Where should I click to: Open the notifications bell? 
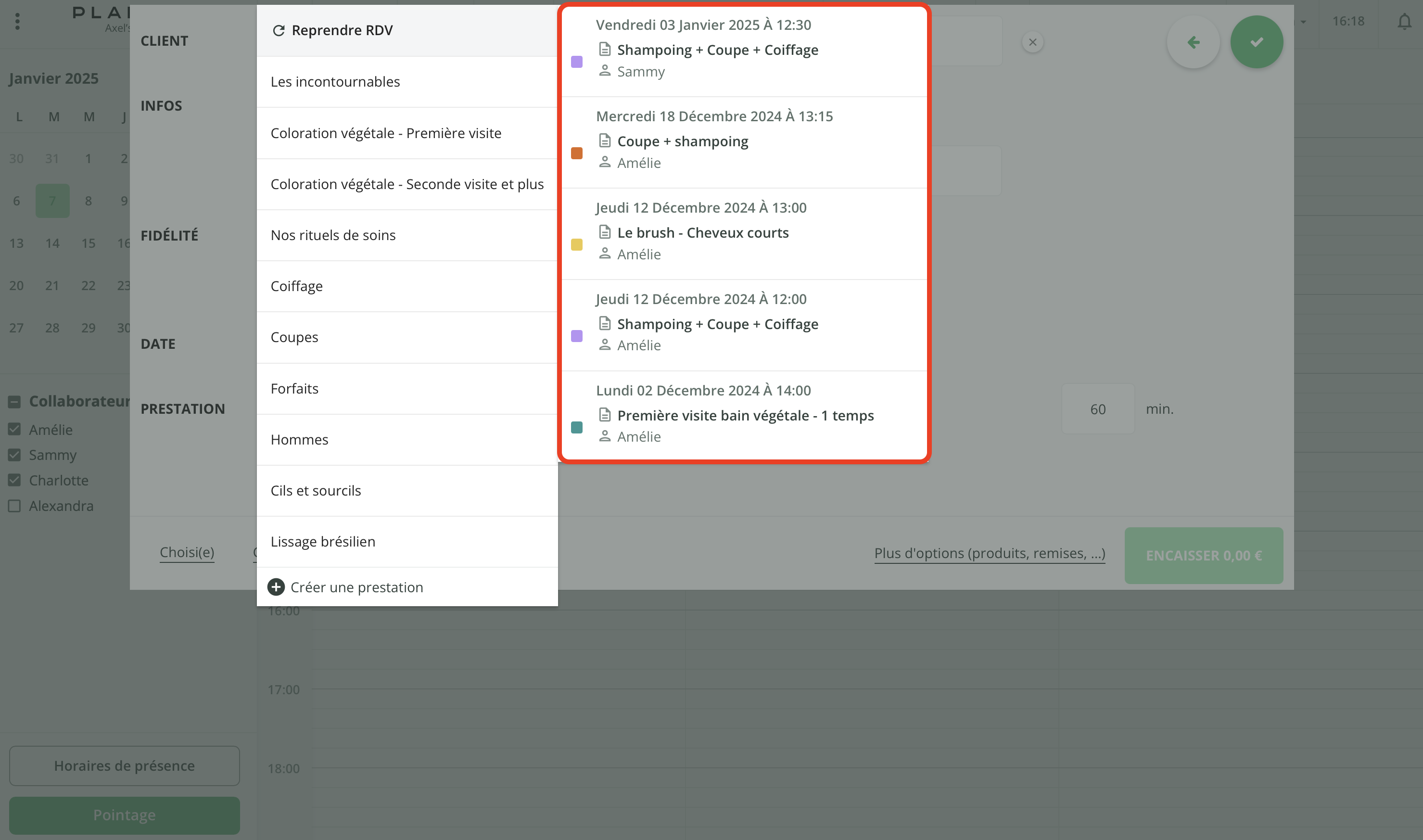1404,22
